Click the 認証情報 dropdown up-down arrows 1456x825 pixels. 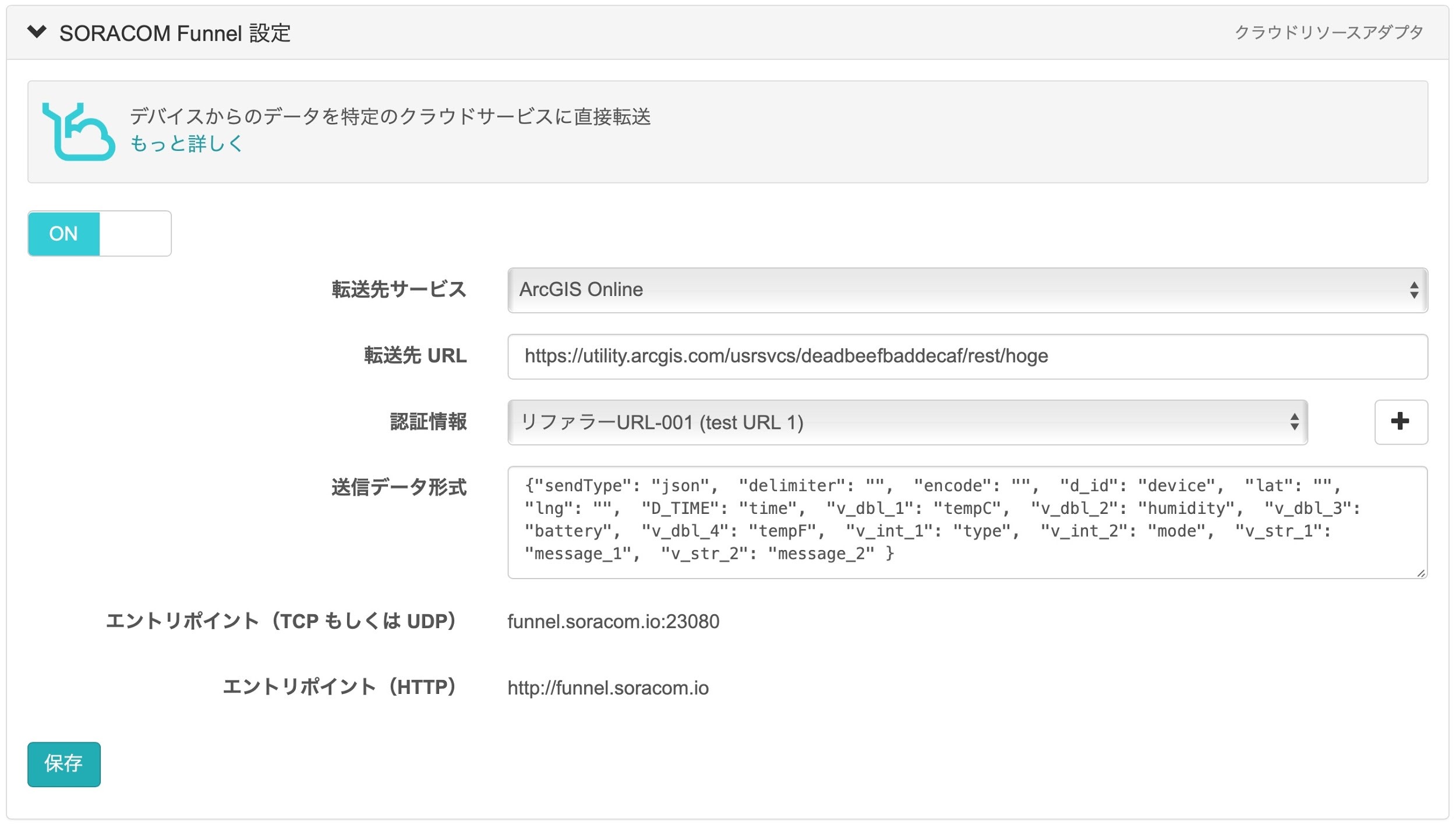[1294, 422]
